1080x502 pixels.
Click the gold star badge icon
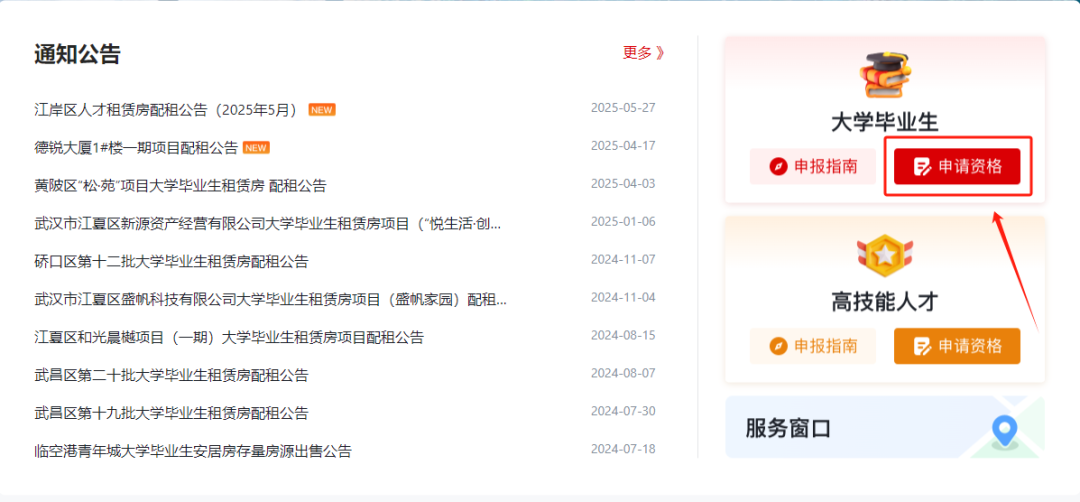click(884, 255)
